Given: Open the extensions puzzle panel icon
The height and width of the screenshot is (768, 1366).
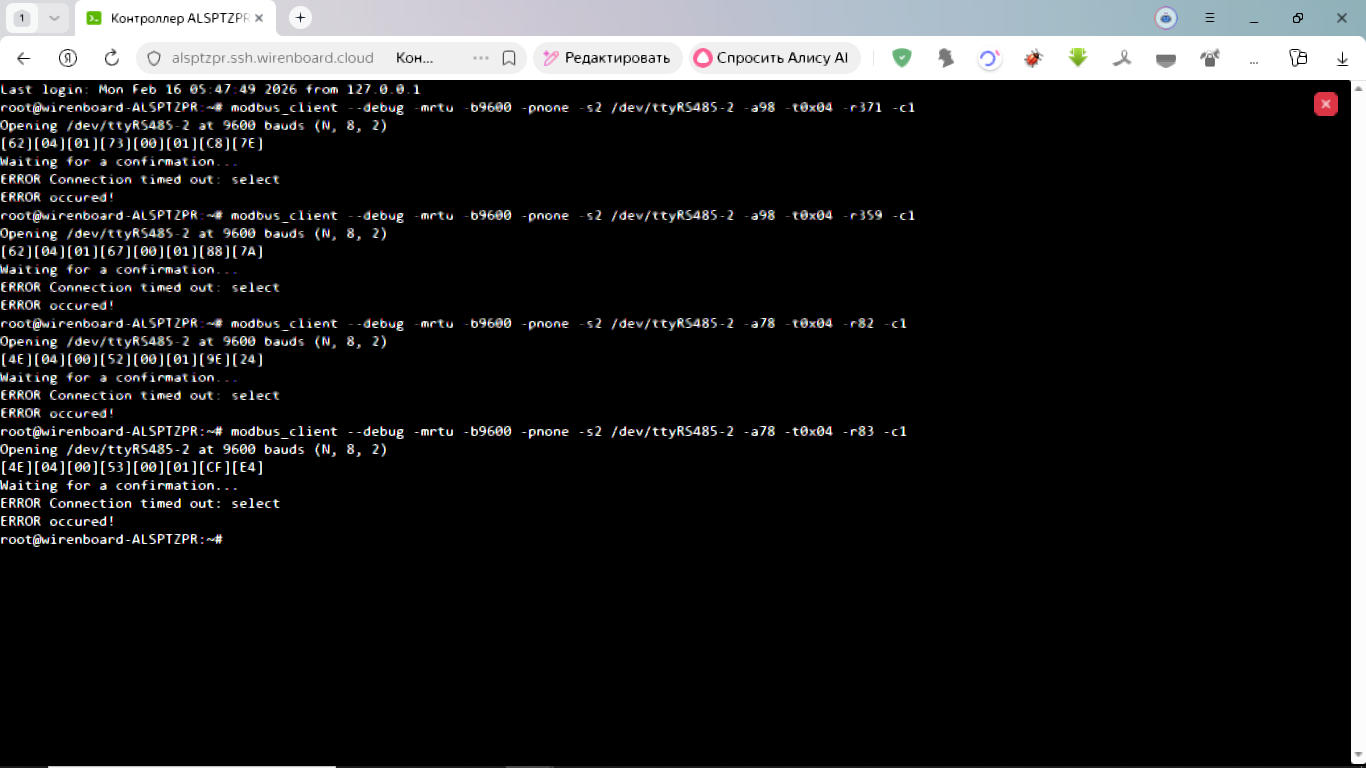Looking at the screenshot, I should point(1298,58).
